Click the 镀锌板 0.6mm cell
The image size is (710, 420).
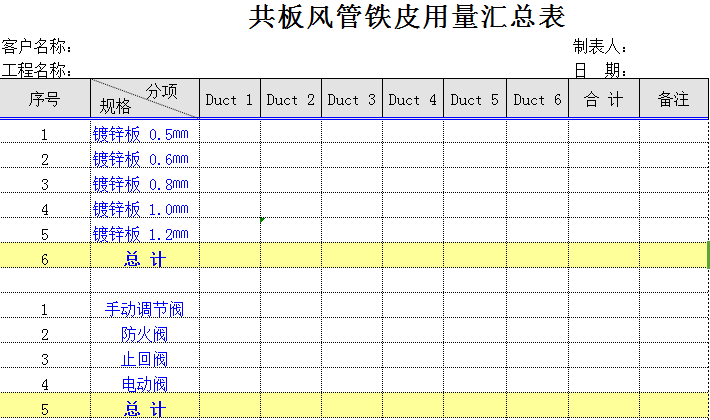(x=145, y=156)
